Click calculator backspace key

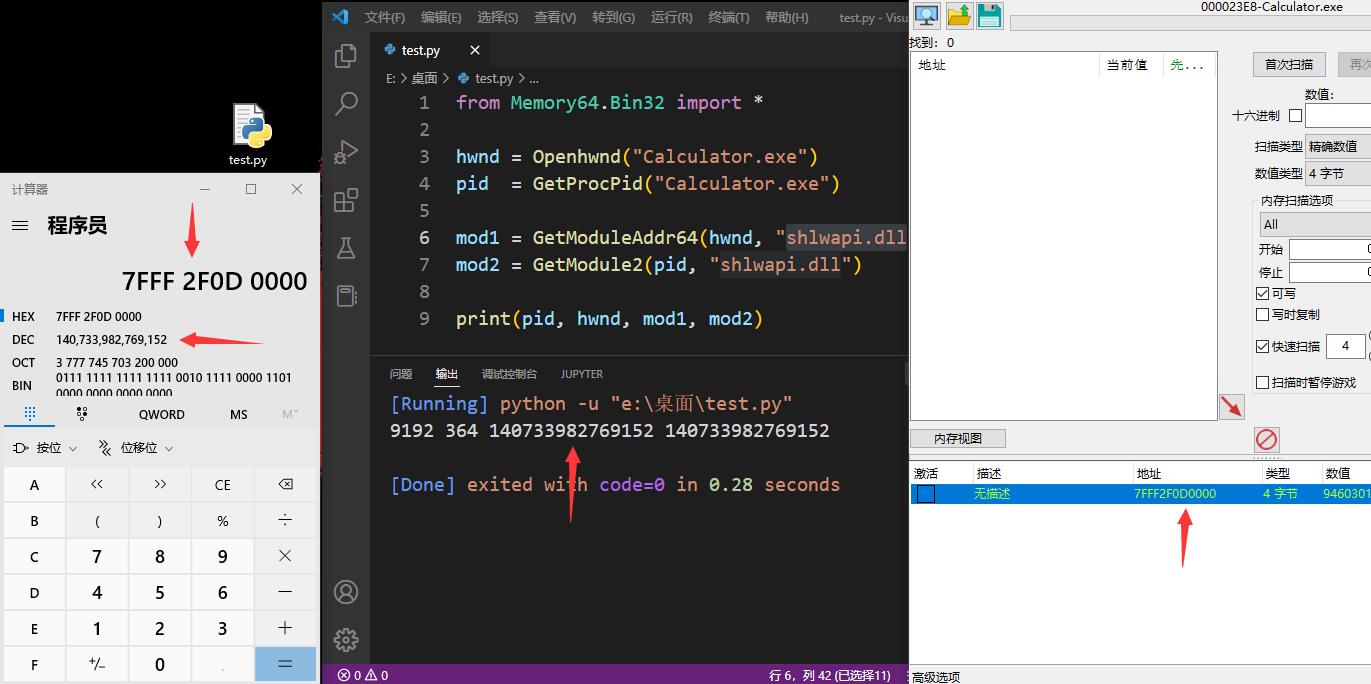(285, 485)
